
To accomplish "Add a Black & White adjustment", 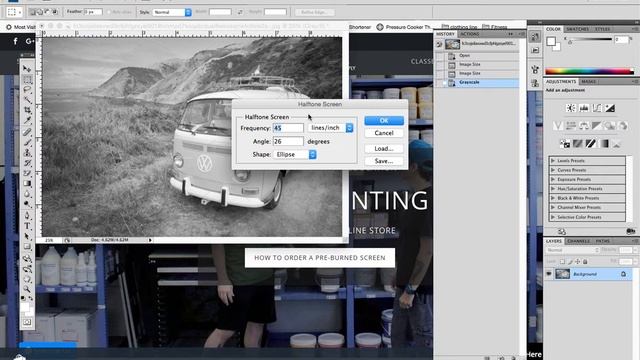I will 597,126.
